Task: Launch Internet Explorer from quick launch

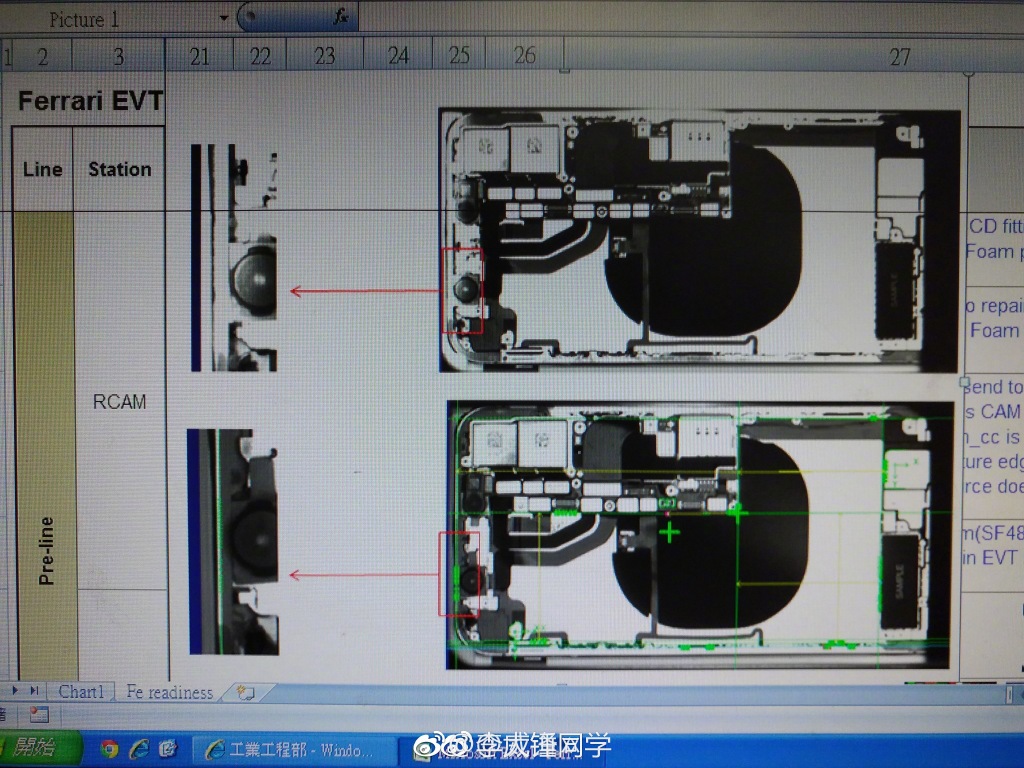Action: click(x=139, y=748)
